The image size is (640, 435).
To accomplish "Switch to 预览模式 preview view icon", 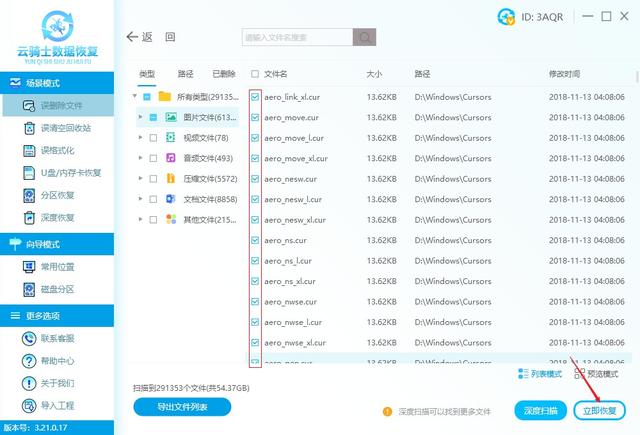I will click(579, 374).
